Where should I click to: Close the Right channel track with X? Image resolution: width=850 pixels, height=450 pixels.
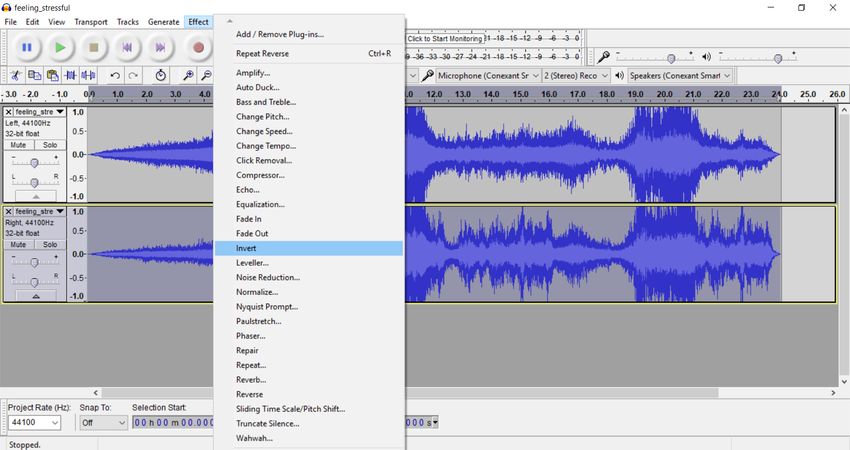click(x=9, y=211)
